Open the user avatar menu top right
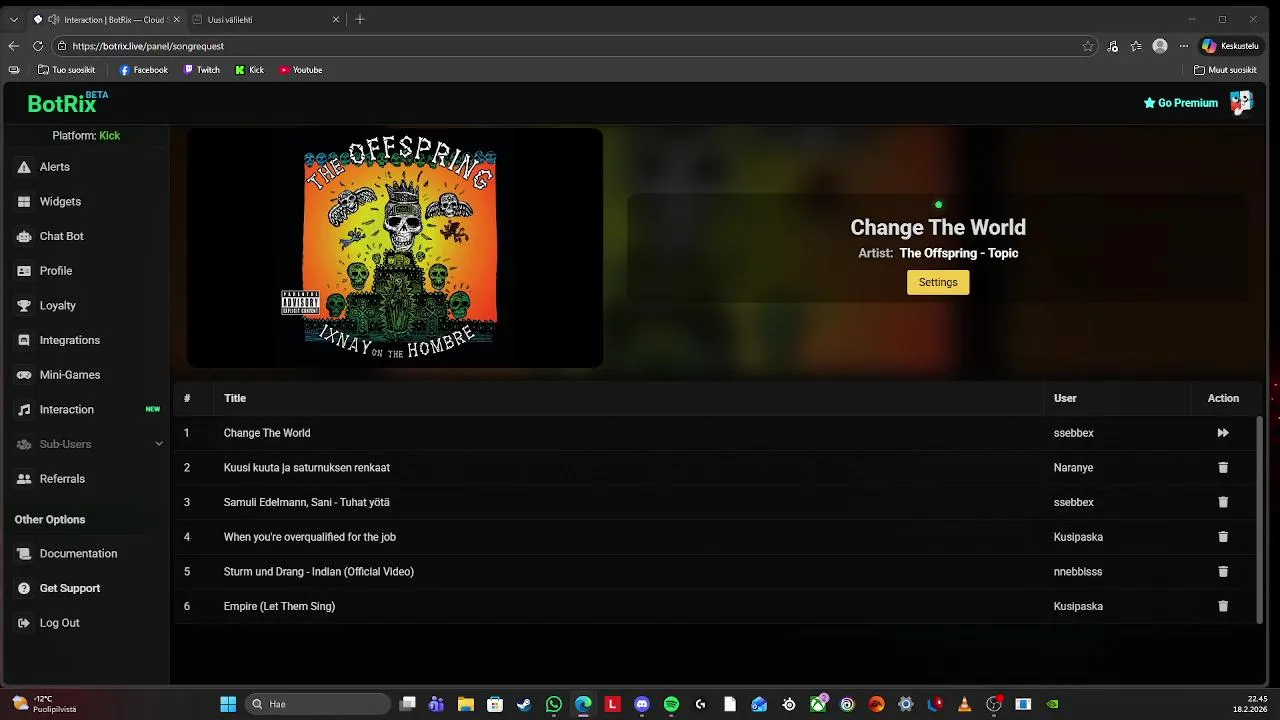Viewport: 1280px width, 720px height. 1241,102
